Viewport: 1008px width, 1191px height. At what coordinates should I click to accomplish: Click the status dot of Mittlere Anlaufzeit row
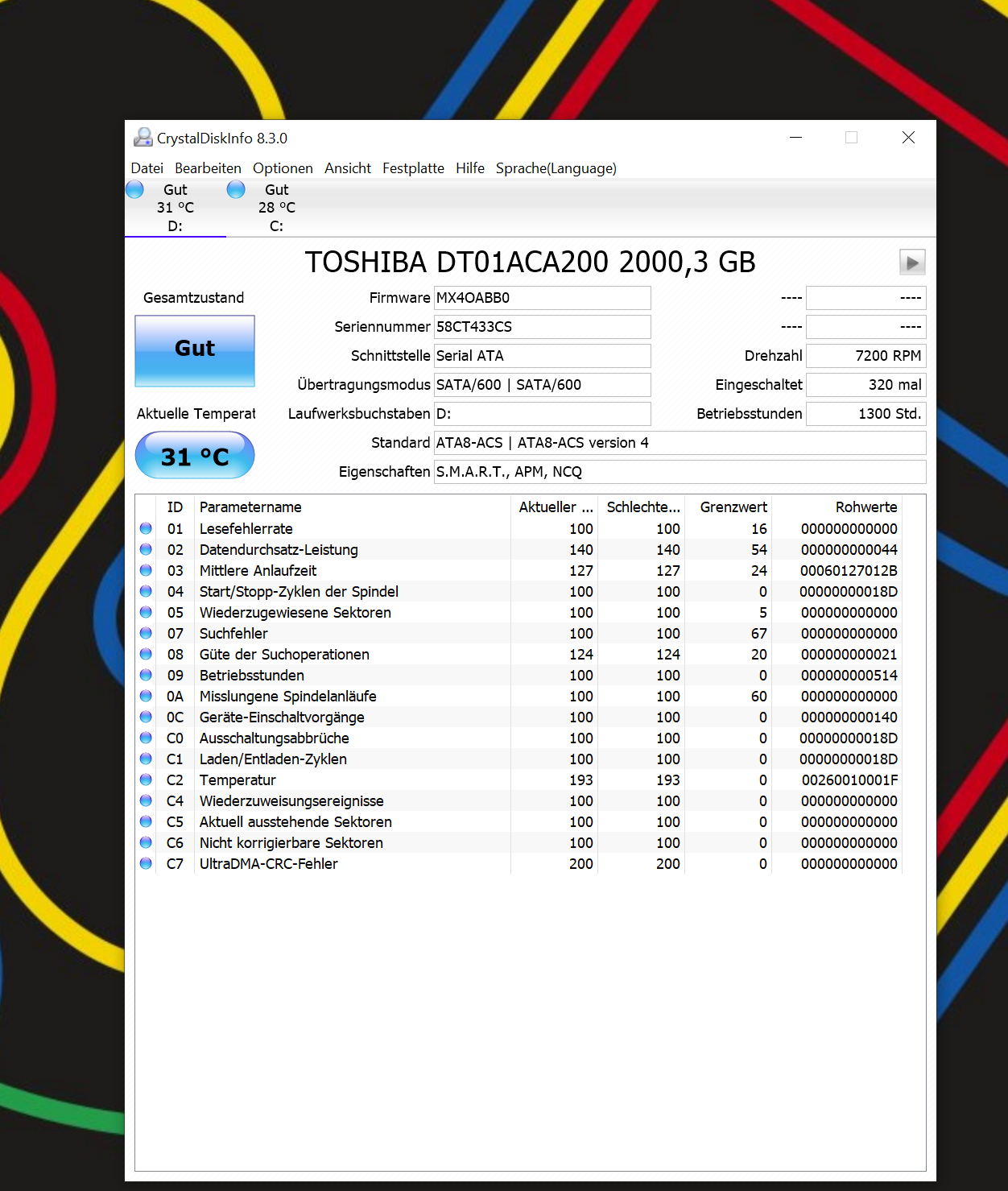click(146, 570)
